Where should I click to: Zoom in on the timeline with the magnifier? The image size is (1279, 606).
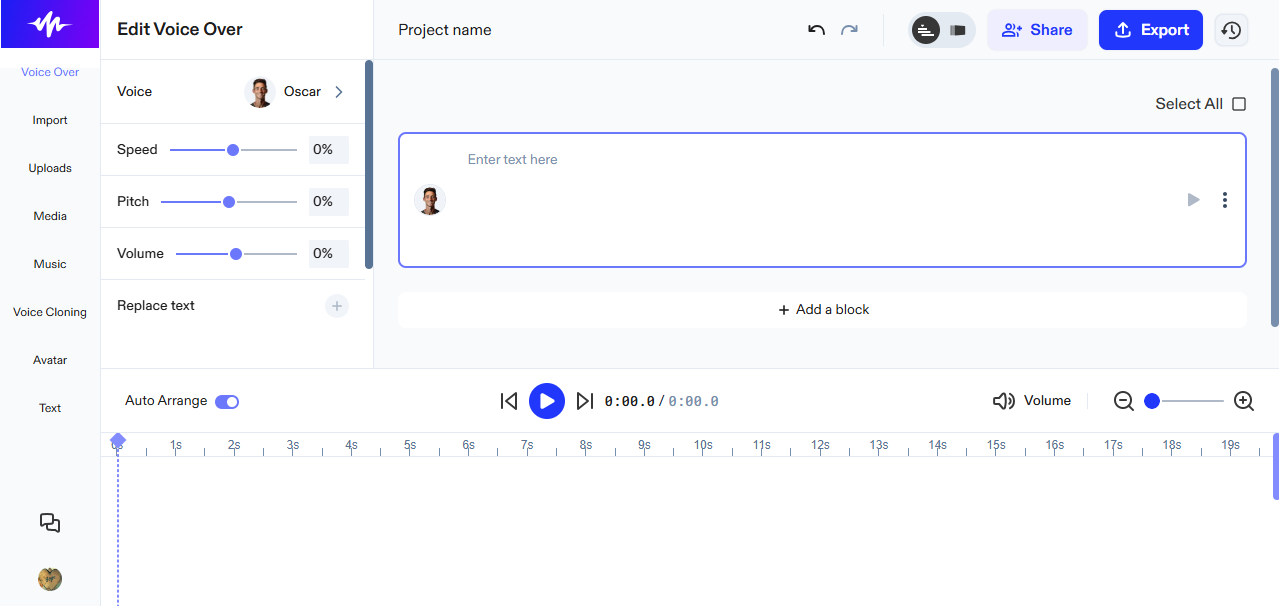click(1243, 400)
